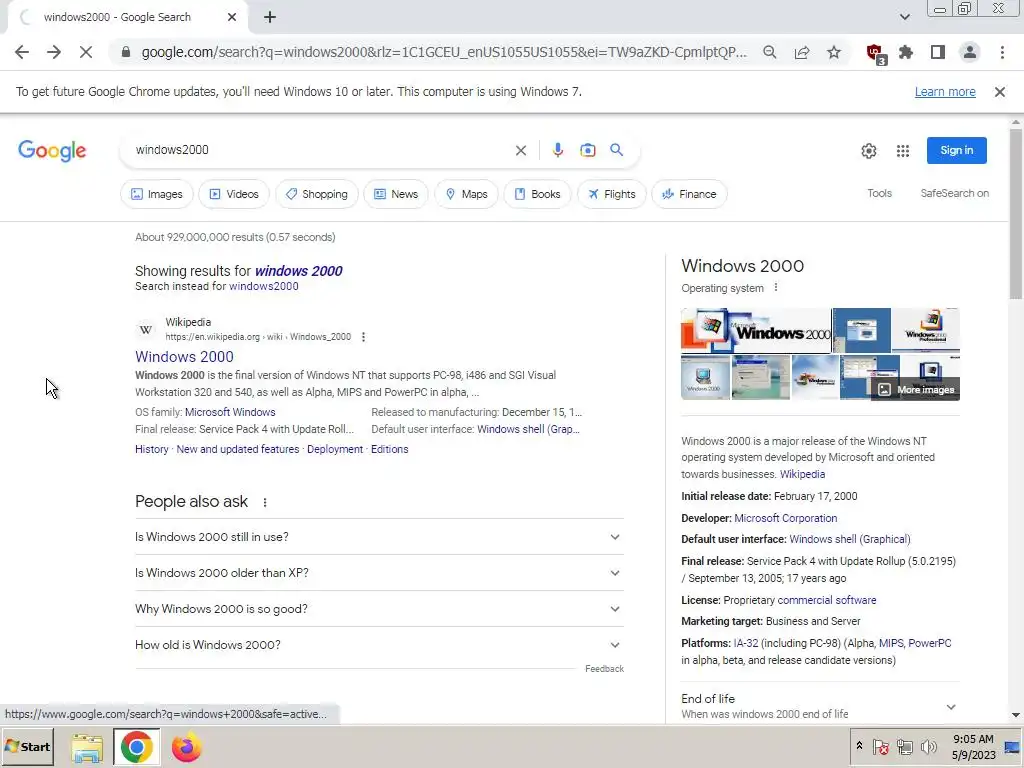The image size is (1024, 768).
Task: Share this page from the address bar
Action: (x=802, y=52)
